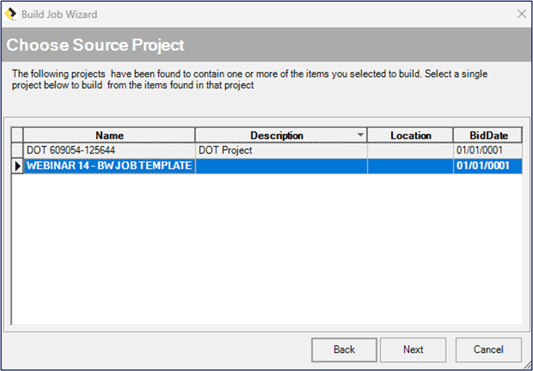Click the empty Location cell of the DOT row
Viewport: 533px width, 371px height.
[x=410, y=150]
